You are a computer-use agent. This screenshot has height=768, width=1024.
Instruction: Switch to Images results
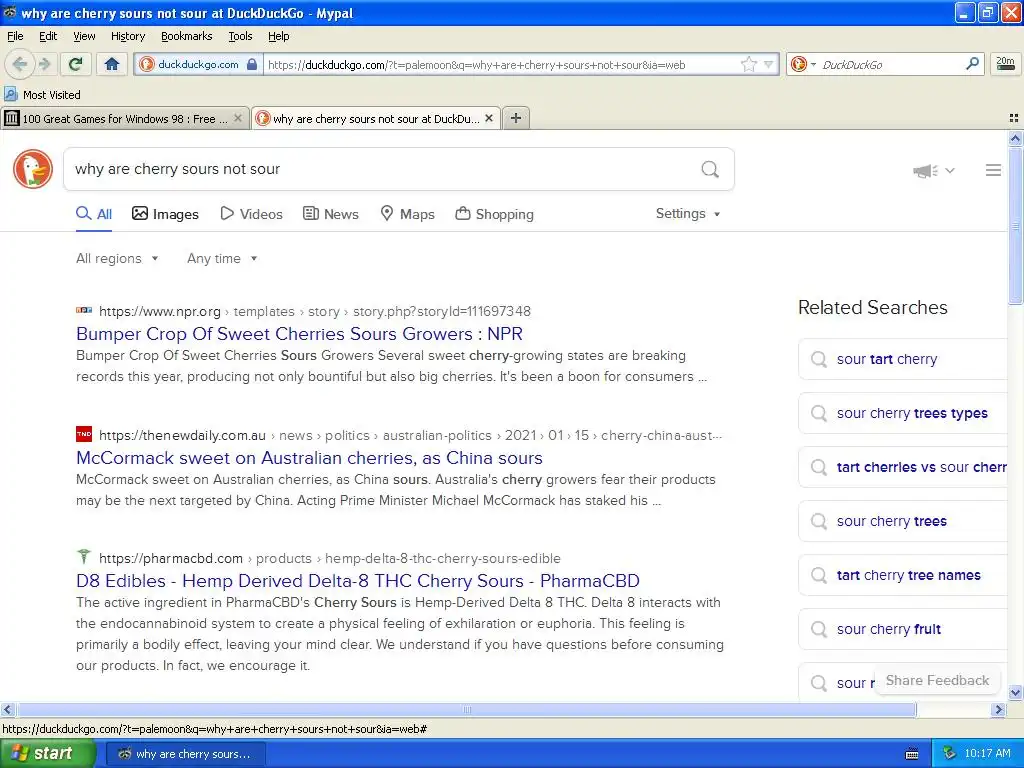[x=165, y=214]
